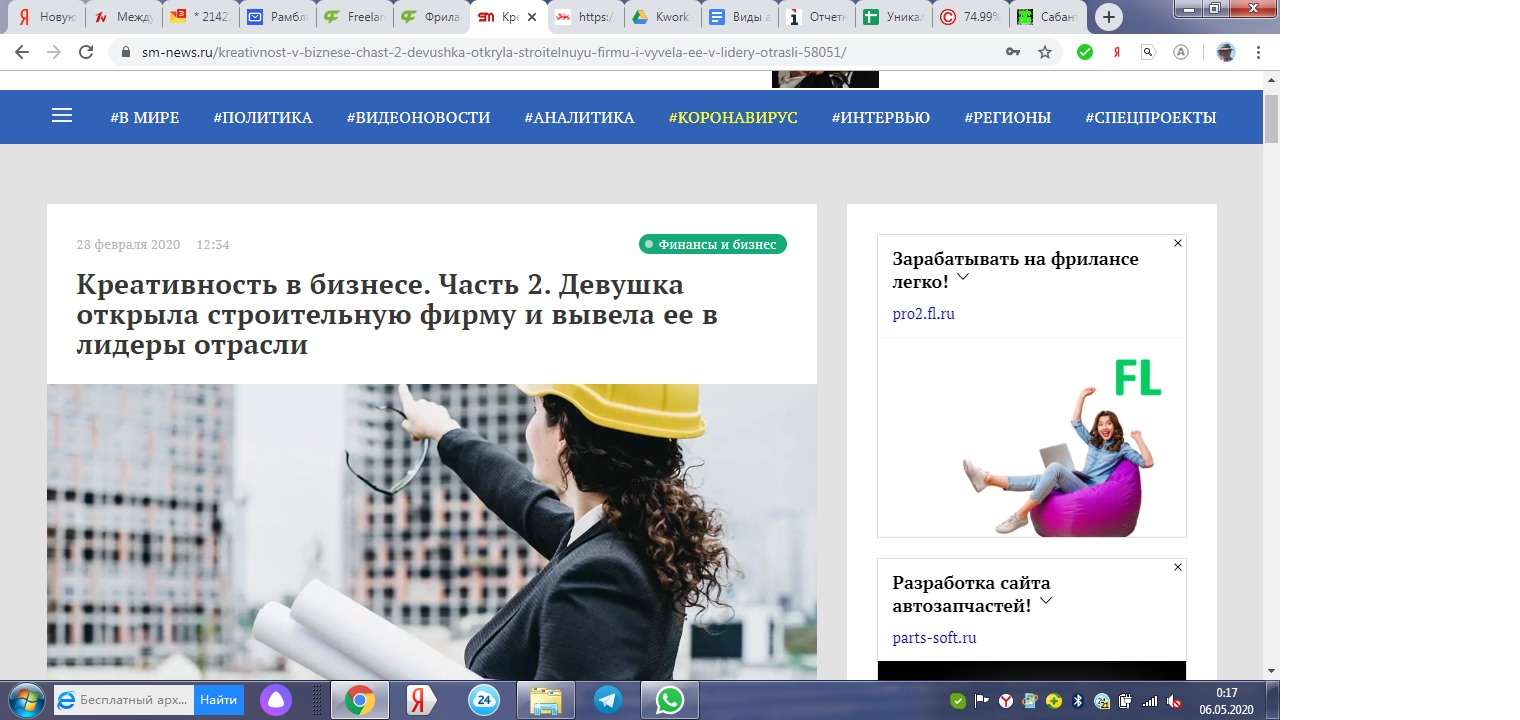Click the taskbar search field 'Бесплатный арх...'
This screenshot has width=1520, height=720.
click(124, 700)
